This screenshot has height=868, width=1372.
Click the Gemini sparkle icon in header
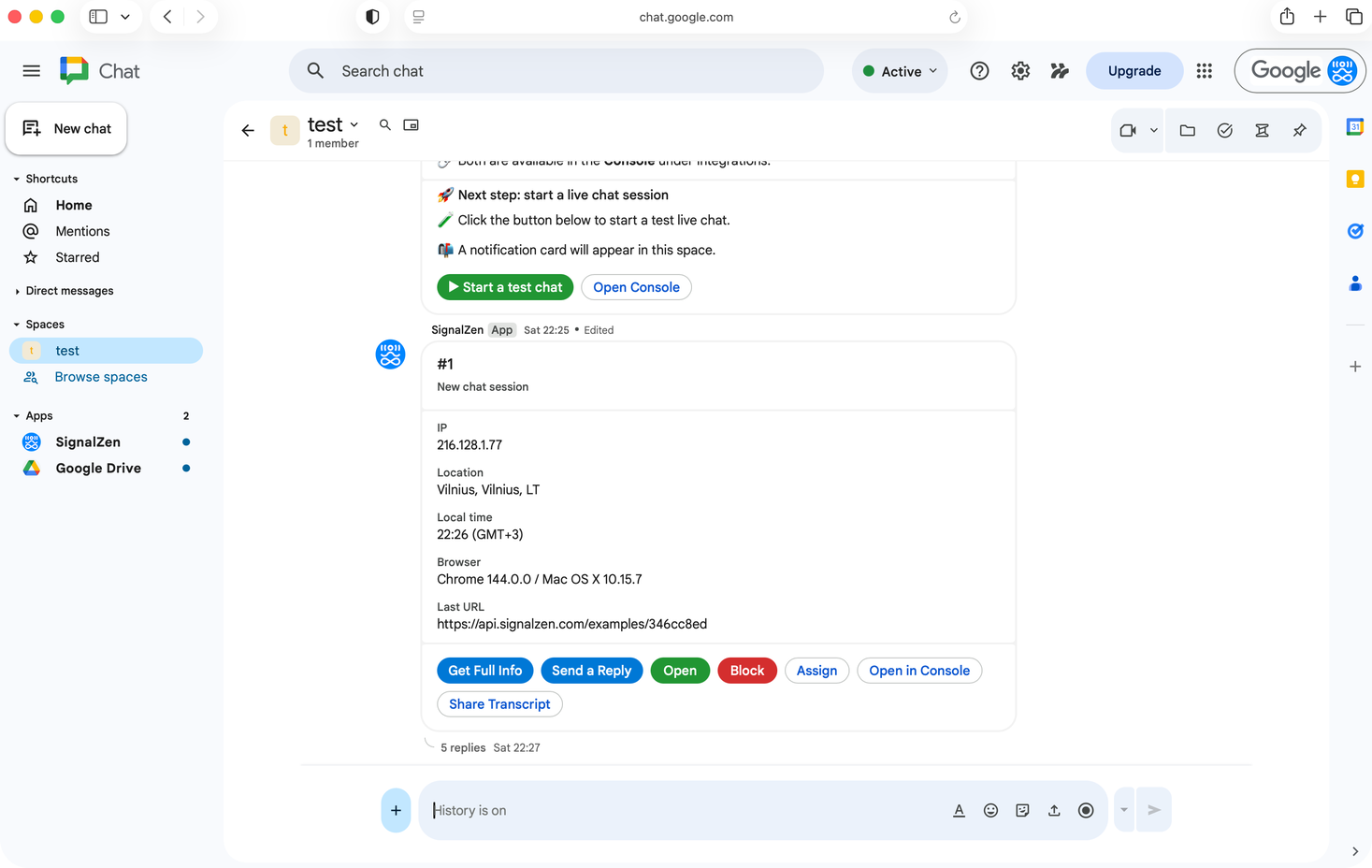pos(1060,71)
